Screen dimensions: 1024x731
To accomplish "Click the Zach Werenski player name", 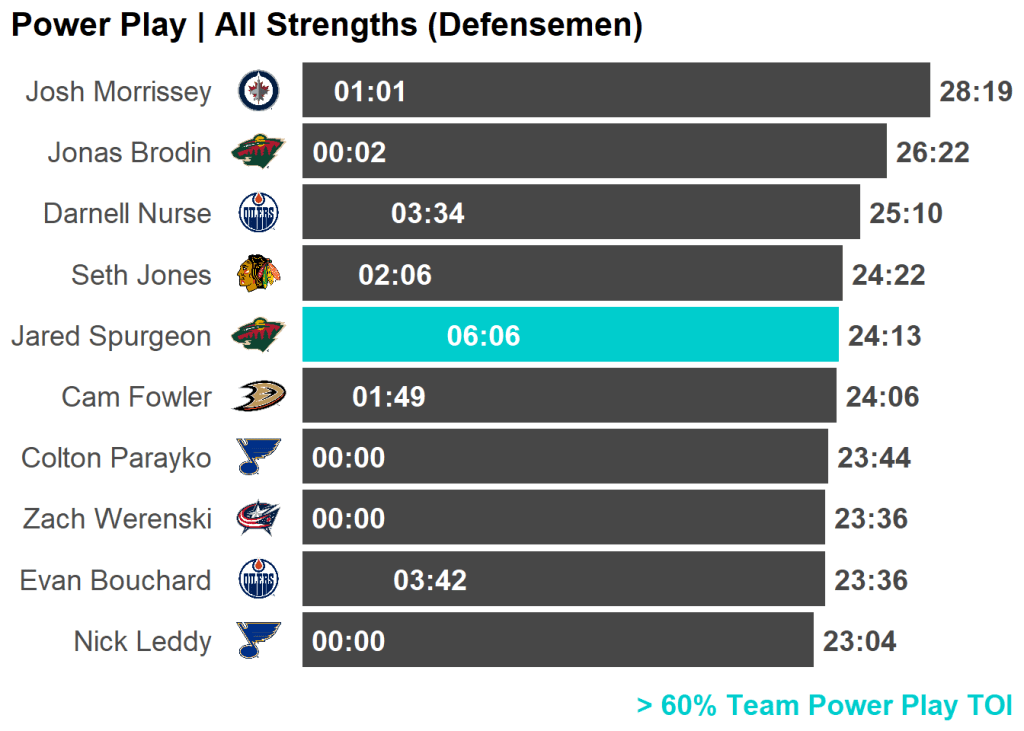I will [x=117, y=519].
